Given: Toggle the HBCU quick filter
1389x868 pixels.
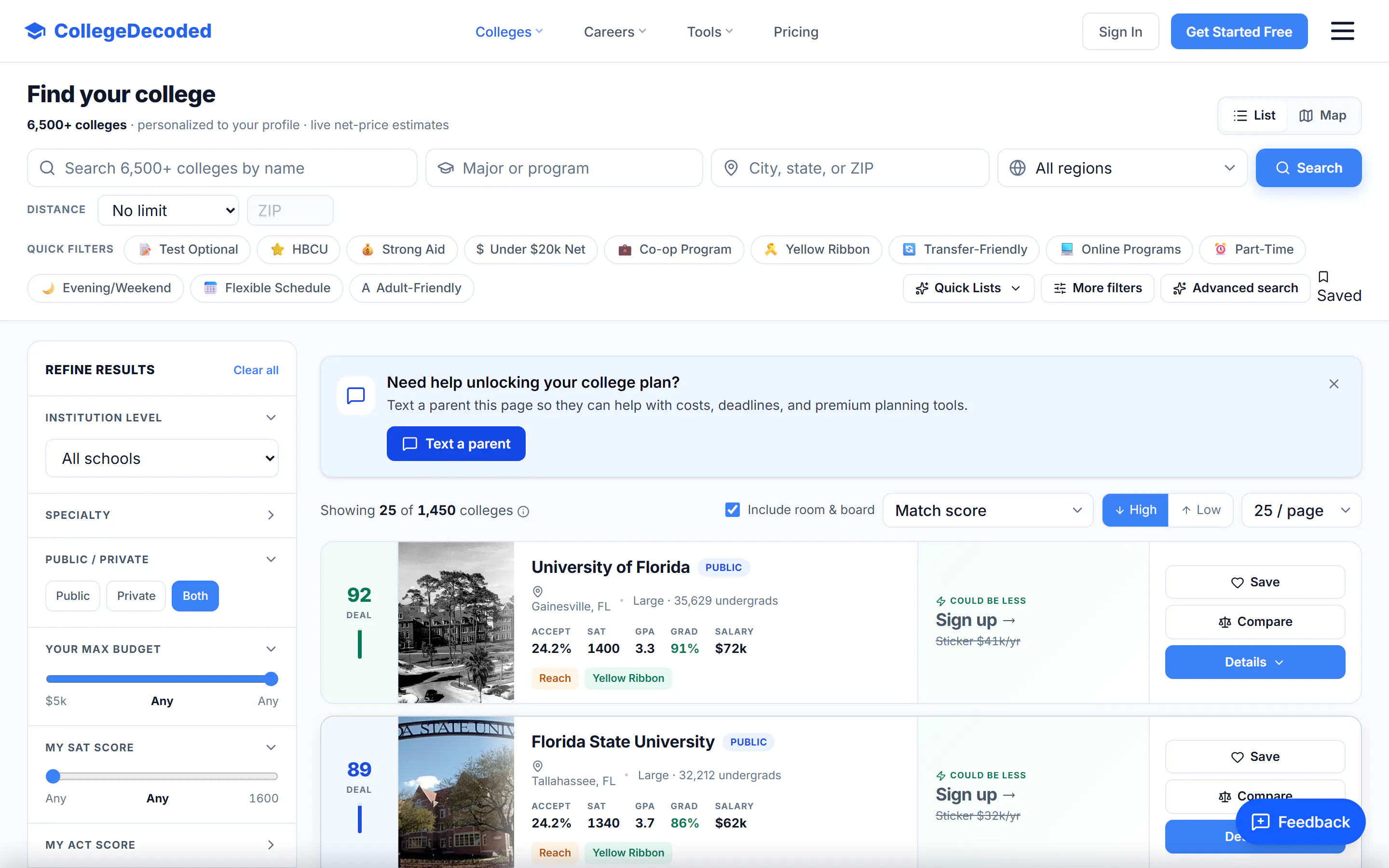Looking at the screenshot, I should [x=299, y=249].
